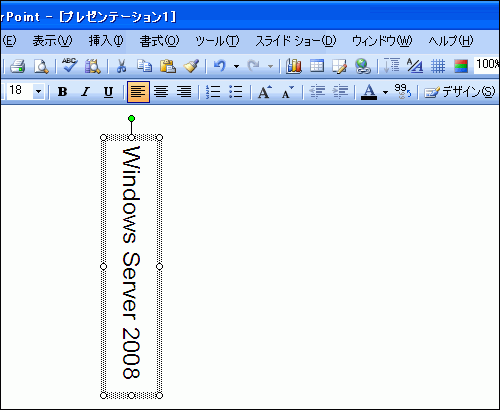This screenshot has height=410, width=500.
Task: Open the font size dropdown arrow
Action: pyautogui.click(x=39, y=91)
